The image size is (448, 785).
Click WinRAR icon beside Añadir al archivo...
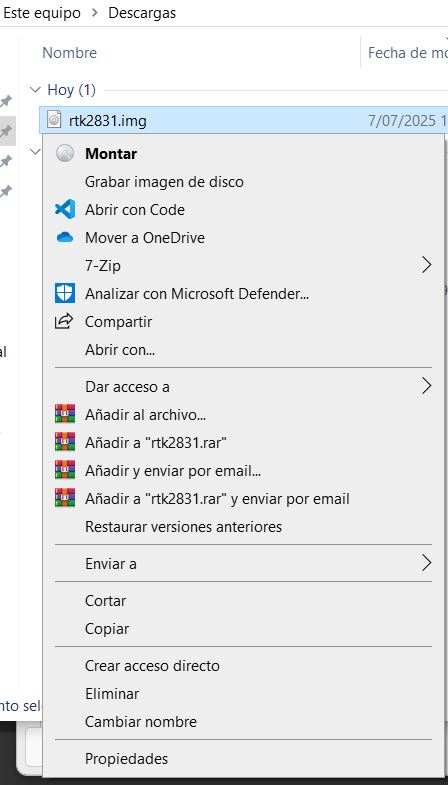pos(65,415)
